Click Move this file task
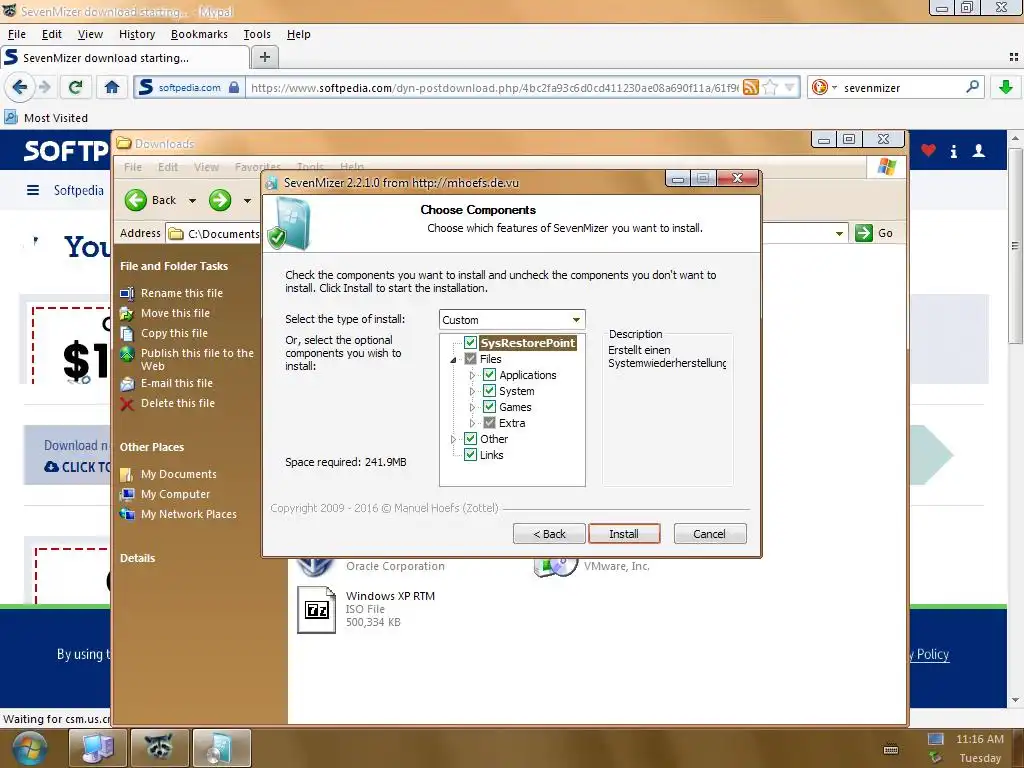1024x768 pixels. pyautogui.click(x=165, y=313)
